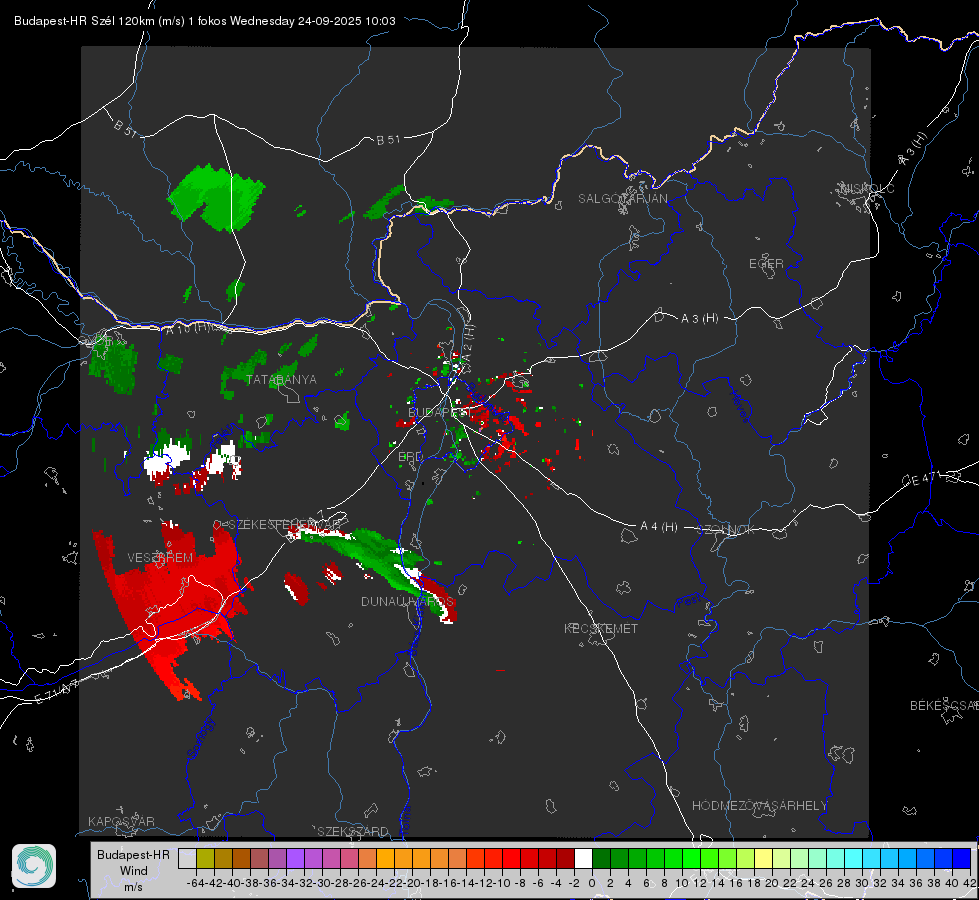Click the ÉRD town label
Image resolution: width=979 pixels, height=900 pixels.
[410, 457]
